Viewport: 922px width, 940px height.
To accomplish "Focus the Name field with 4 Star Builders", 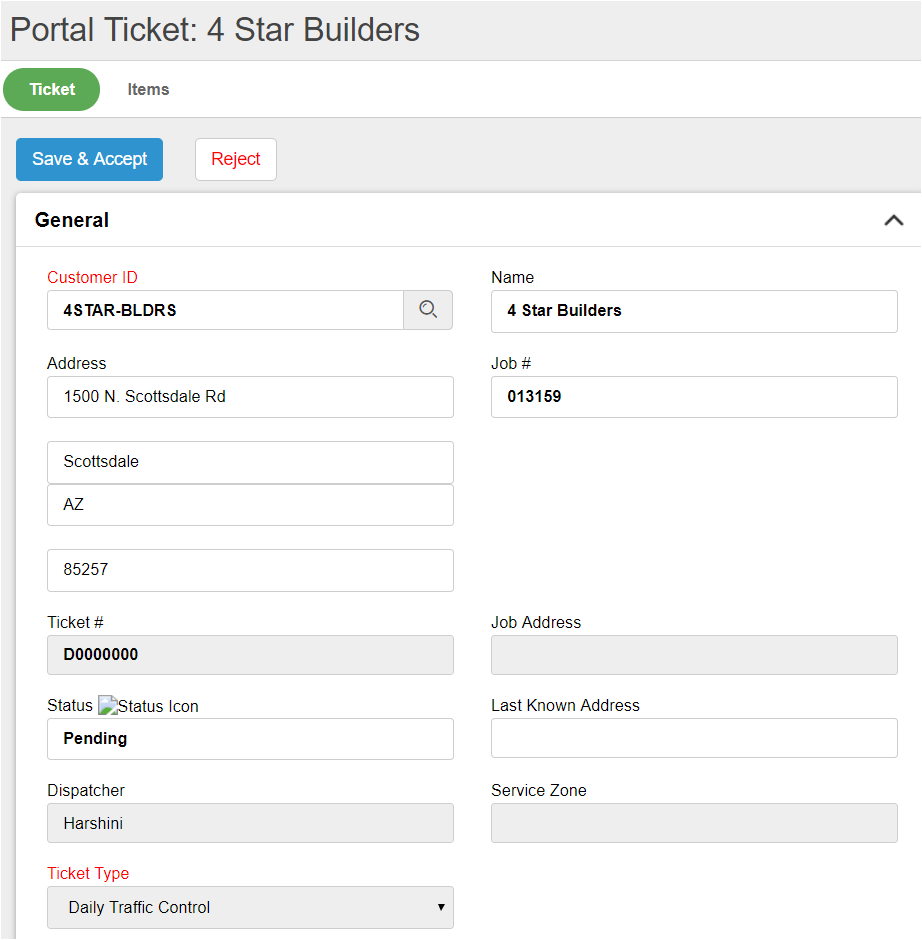I will coord(694,311).
